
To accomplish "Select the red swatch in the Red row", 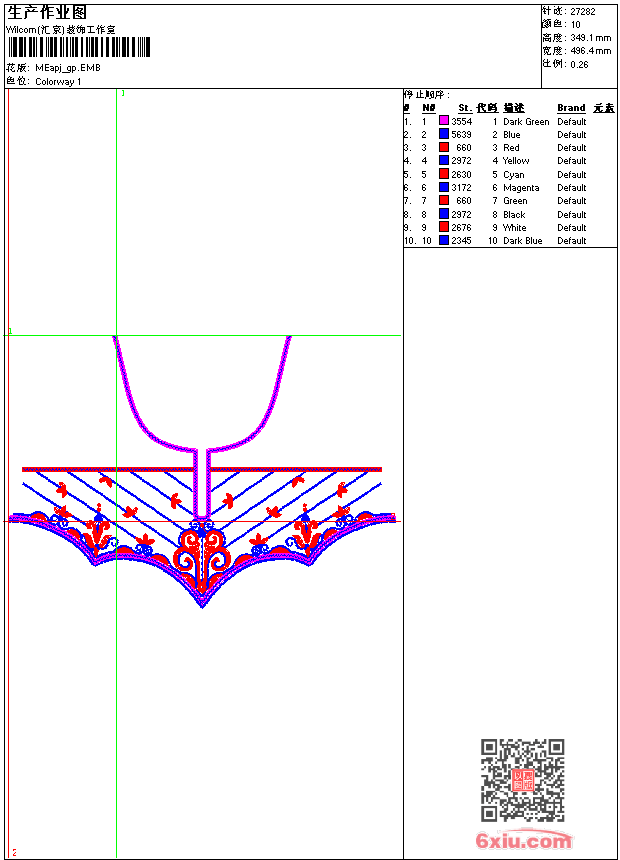I will coord(444,147).
